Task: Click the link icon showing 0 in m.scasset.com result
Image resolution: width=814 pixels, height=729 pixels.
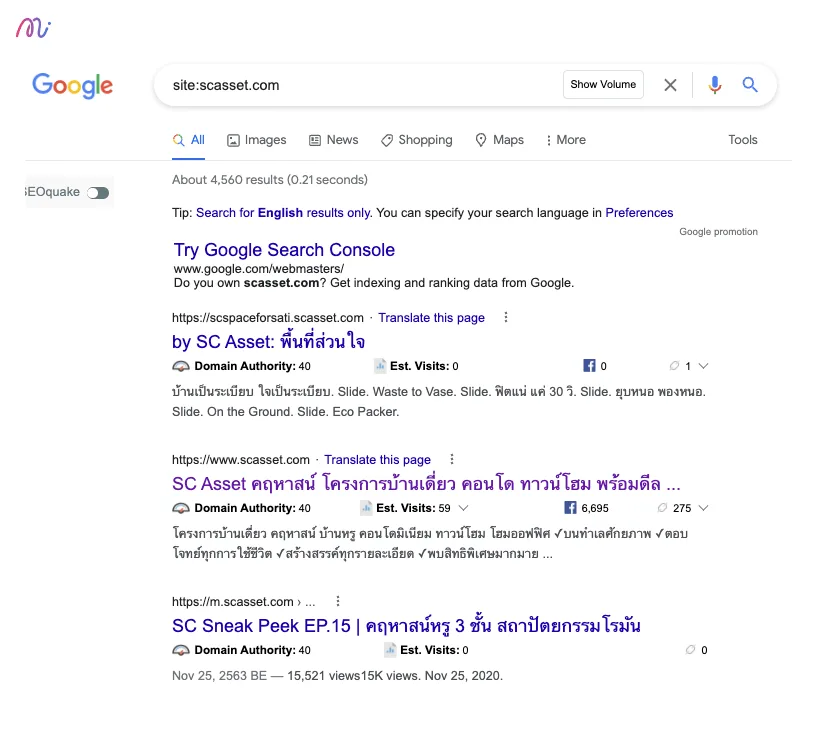Action: tap(690, 650)
